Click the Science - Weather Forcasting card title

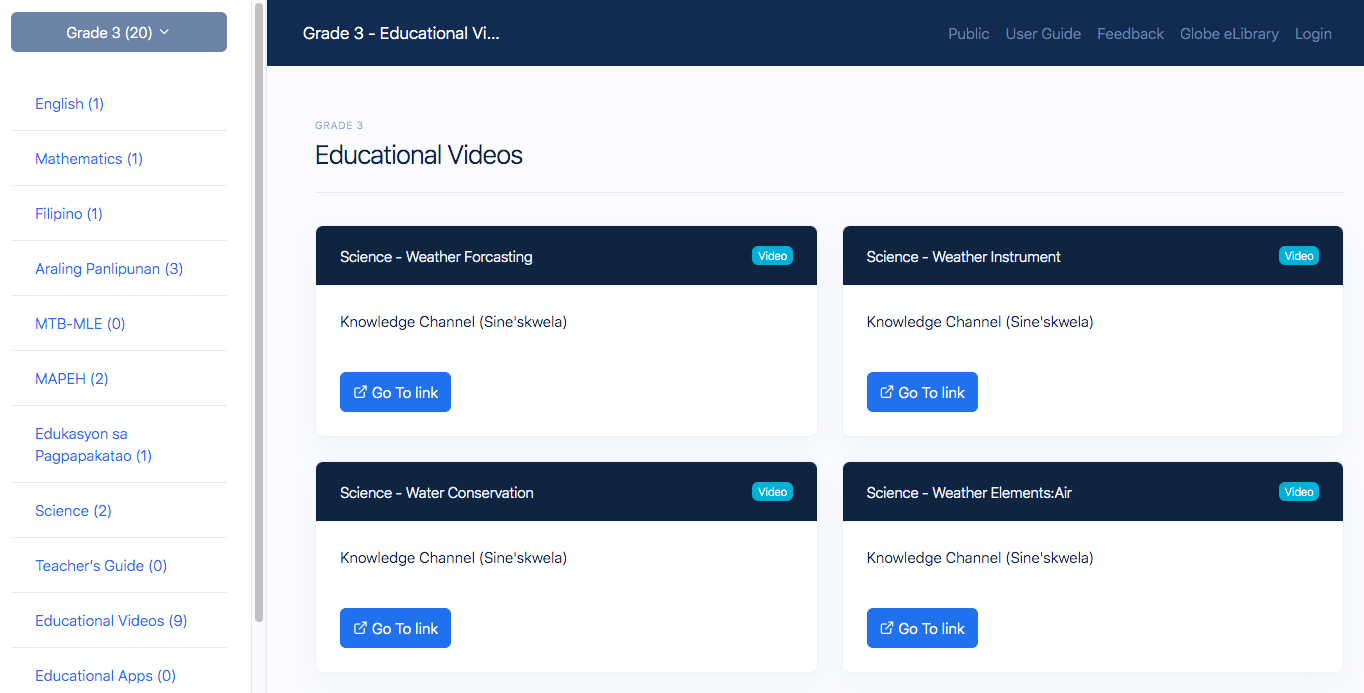(x=436, y=257)
